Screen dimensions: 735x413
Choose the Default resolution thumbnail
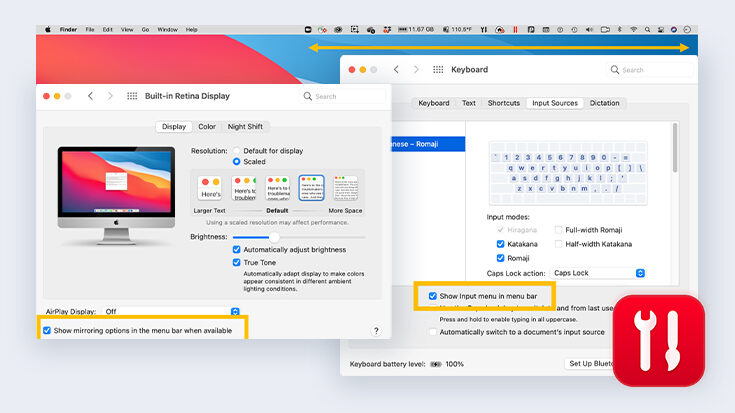click(278, 188)
